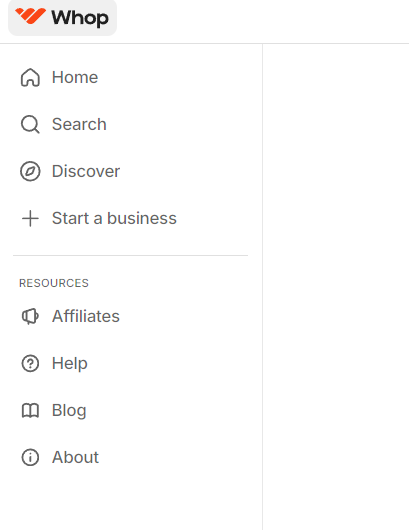Click the Affiliates megaphone icon
This screenshot has height=530, width=409.
(30, 316)
